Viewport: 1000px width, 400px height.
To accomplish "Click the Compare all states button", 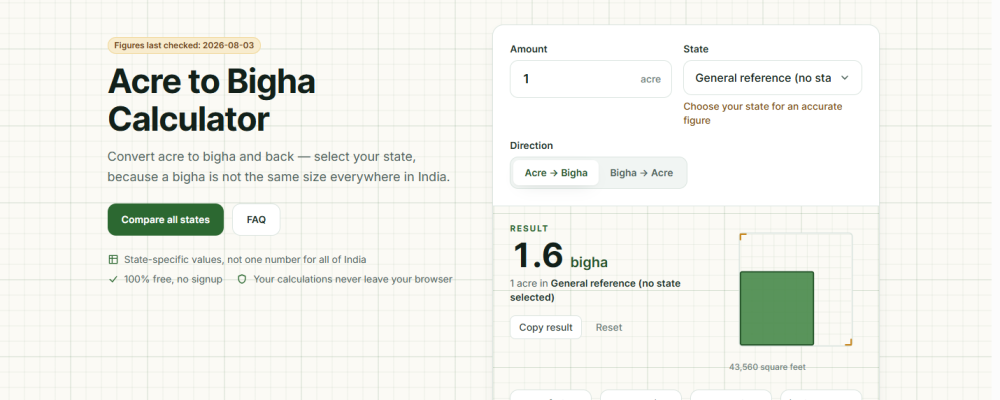I will pos(166,219).
